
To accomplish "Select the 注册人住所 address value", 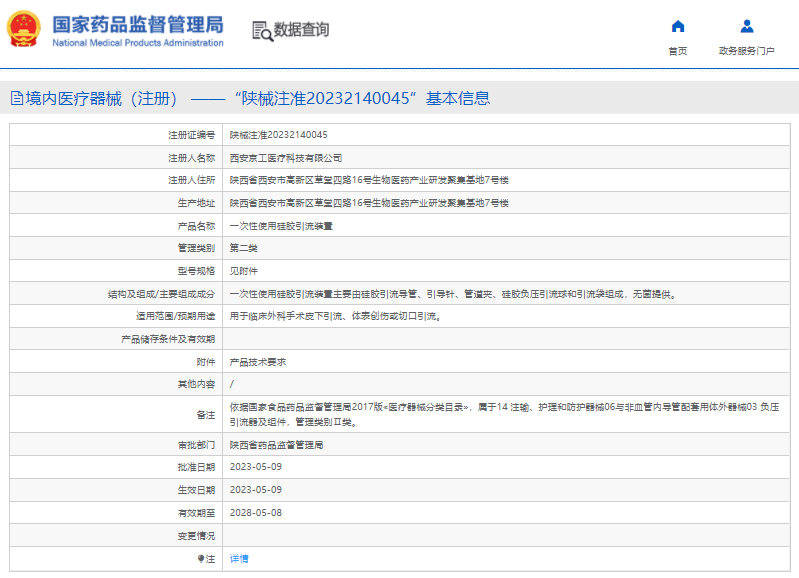I will (369, 180).
